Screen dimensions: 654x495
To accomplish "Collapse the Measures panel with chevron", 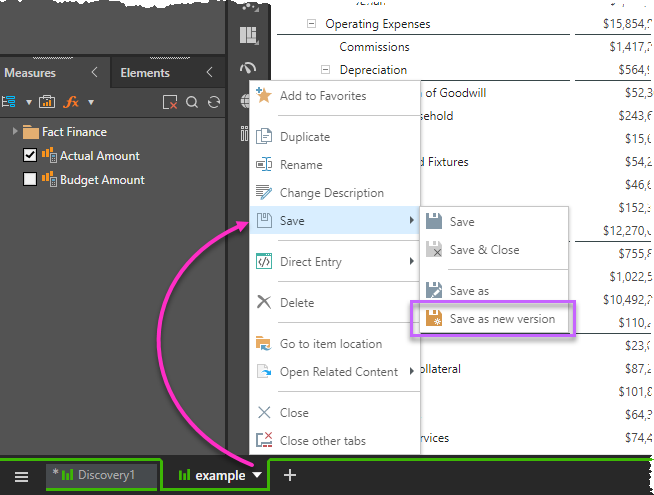I will [94, 72].
